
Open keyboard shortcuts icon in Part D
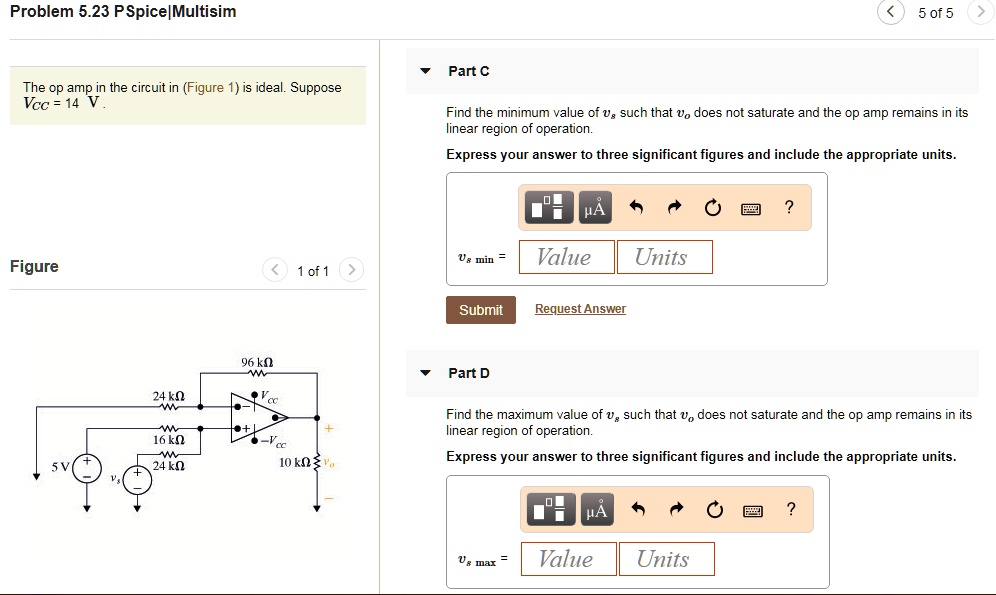pos(754,509)
